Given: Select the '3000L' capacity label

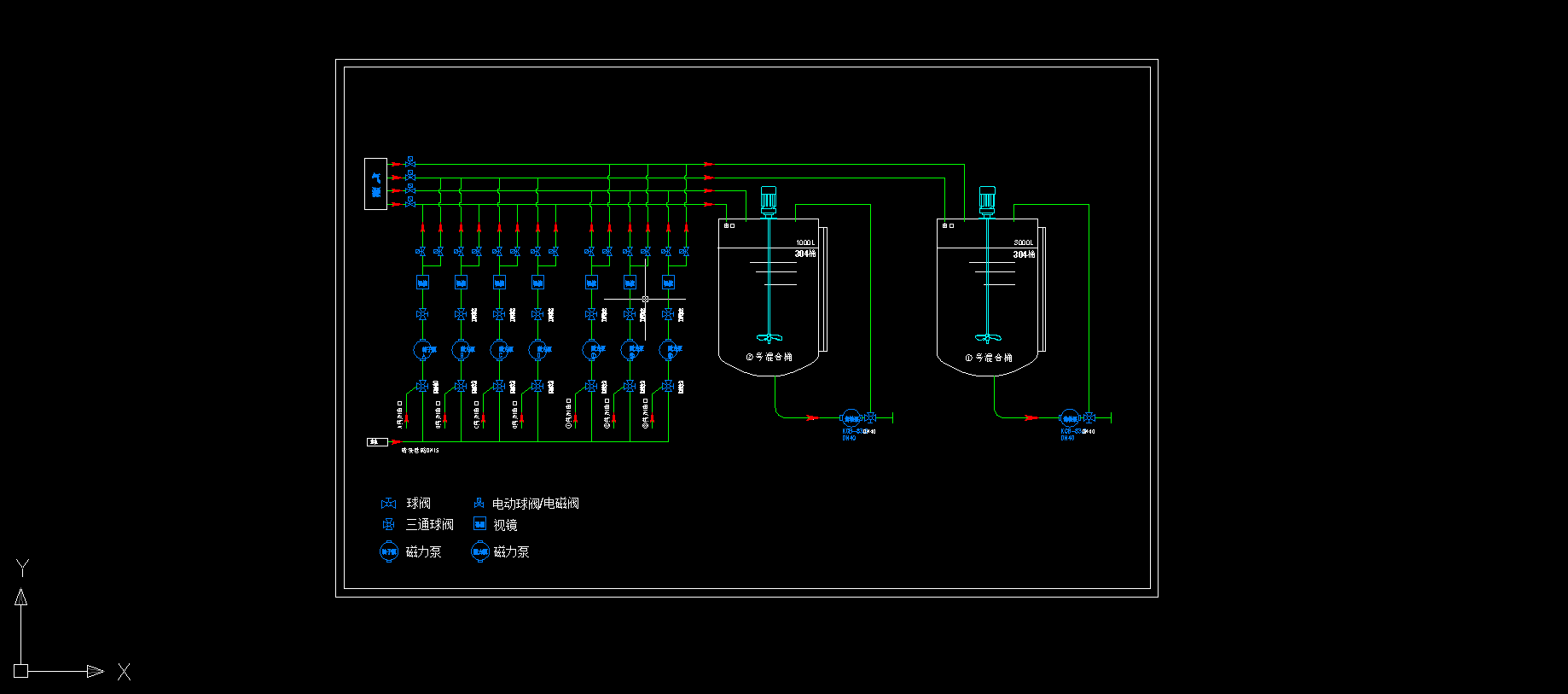Looking at the screenshot, I should [x=1023, y=243].
